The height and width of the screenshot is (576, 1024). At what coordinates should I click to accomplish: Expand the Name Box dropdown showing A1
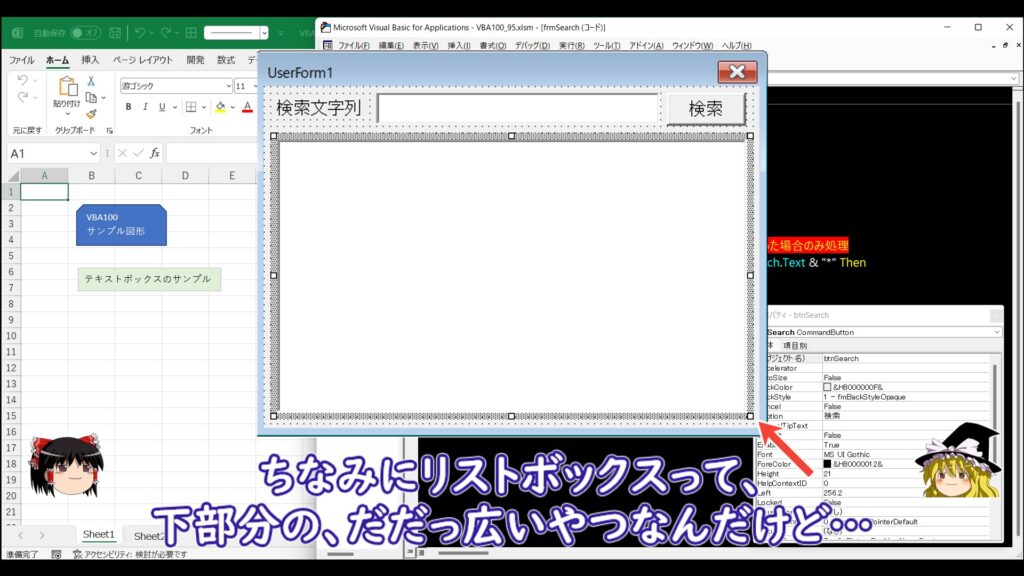click(93, 153)
